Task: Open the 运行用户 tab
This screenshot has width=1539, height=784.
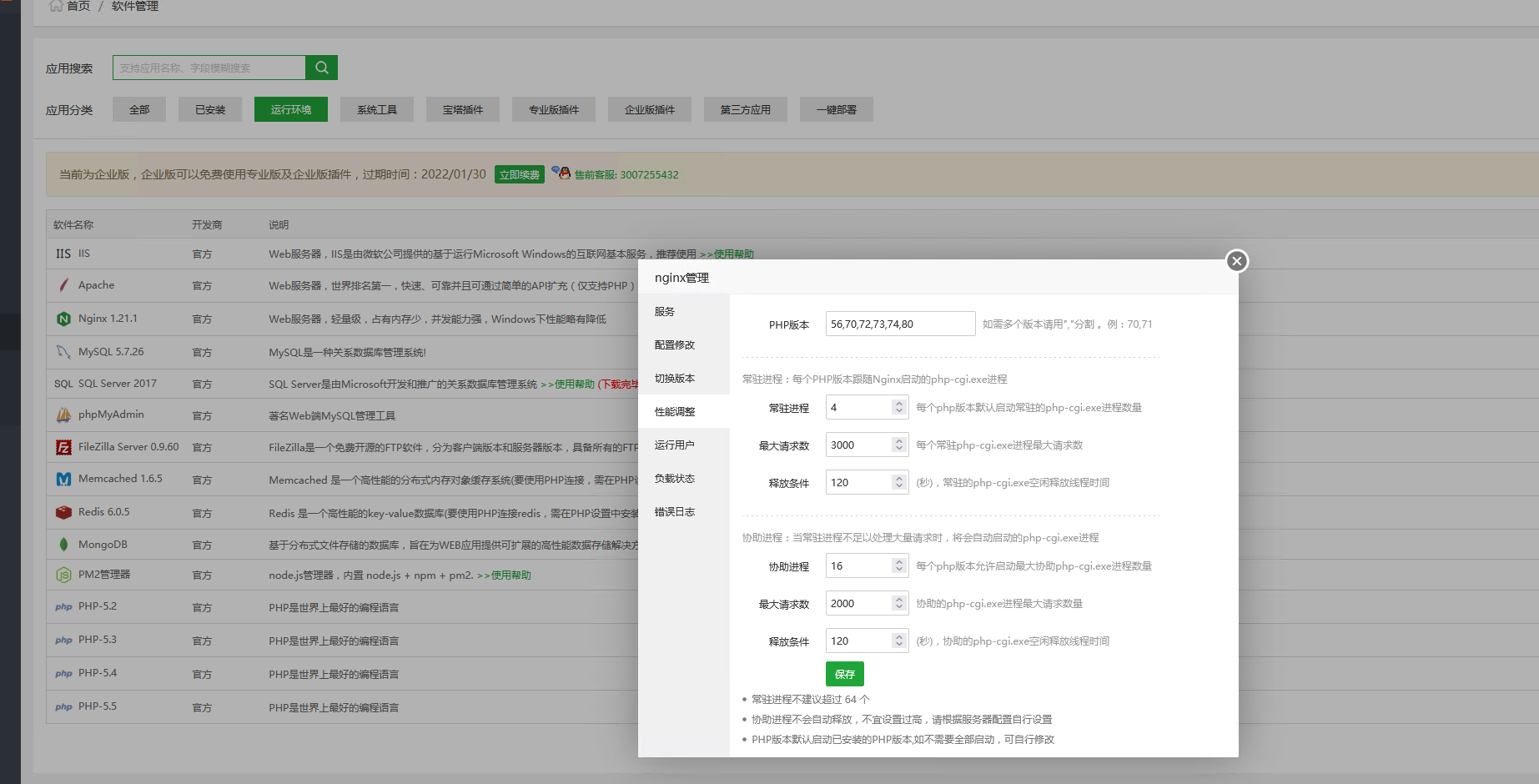Action: pyautogui.click(x=684, y=445)
